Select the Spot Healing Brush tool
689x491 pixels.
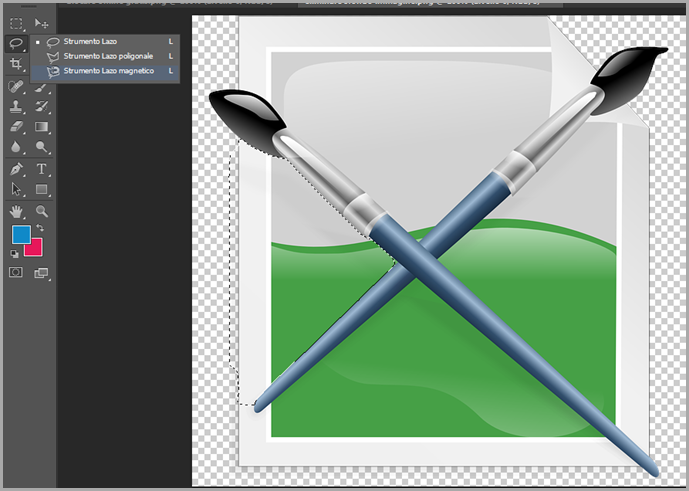click(x=16, y=86)
